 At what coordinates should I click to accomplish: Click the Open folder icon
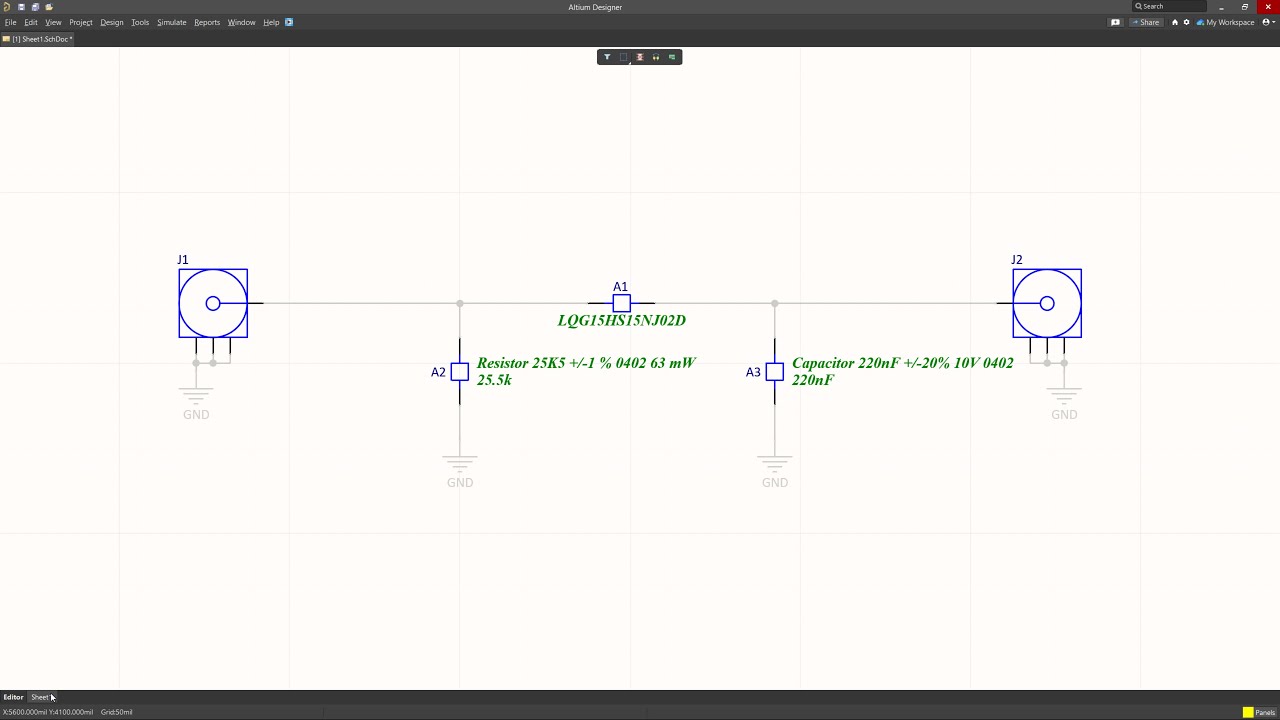click(x=49, y=7)
